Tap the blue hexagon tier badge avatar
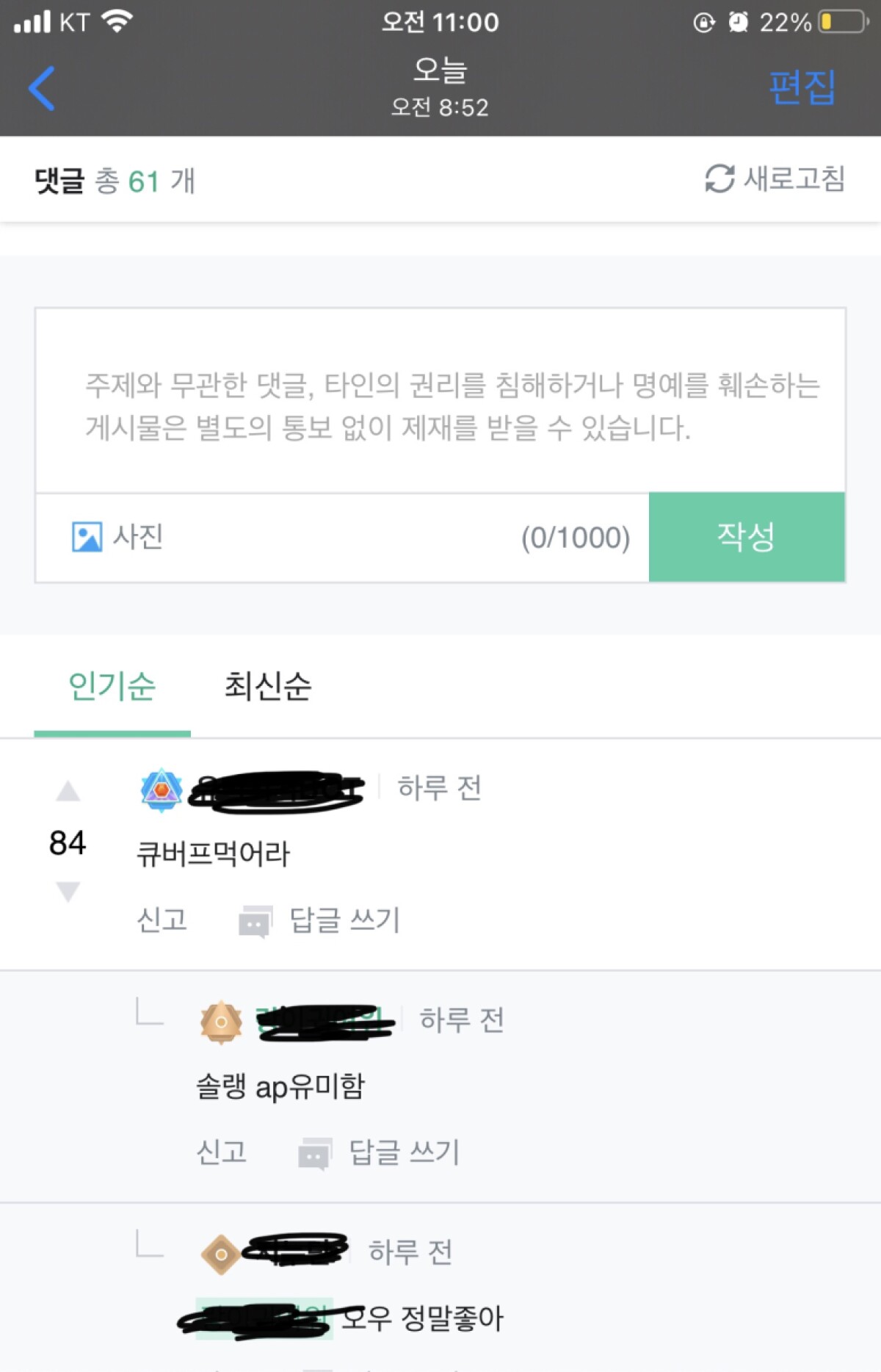This screenshot has width=881, height=1372. click(162, 790)
